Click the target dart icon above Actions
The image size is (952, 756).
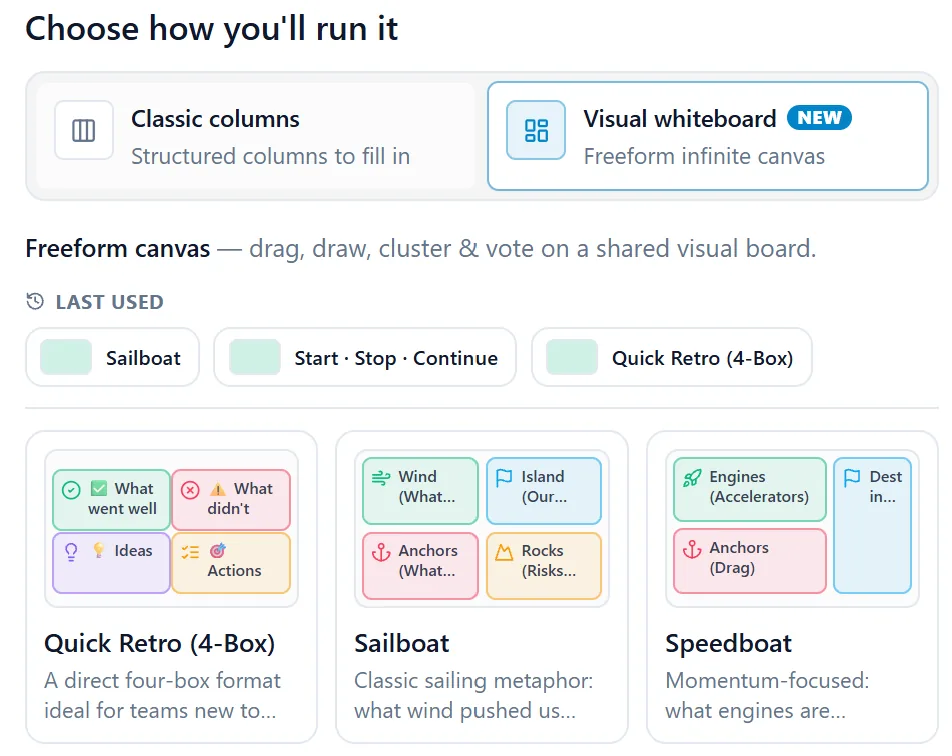tap(218, 550)
